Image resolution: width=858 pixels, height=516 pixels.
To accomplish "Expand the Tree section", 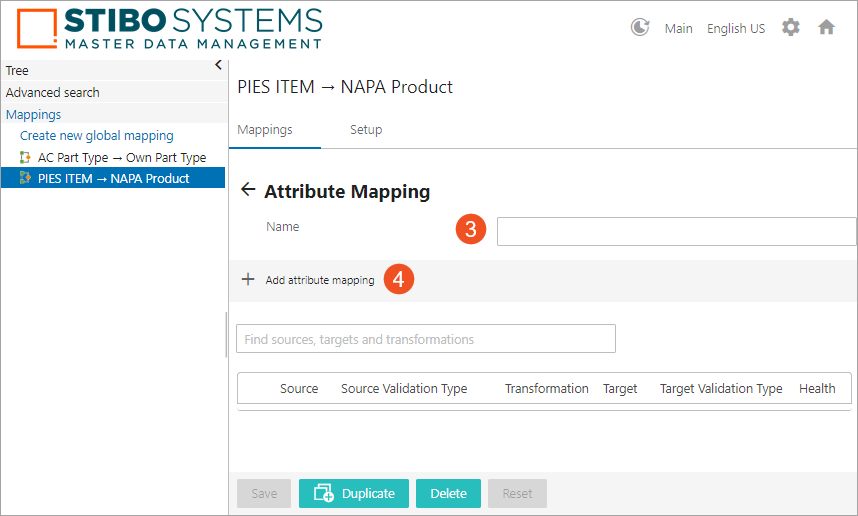I will 18,71.
